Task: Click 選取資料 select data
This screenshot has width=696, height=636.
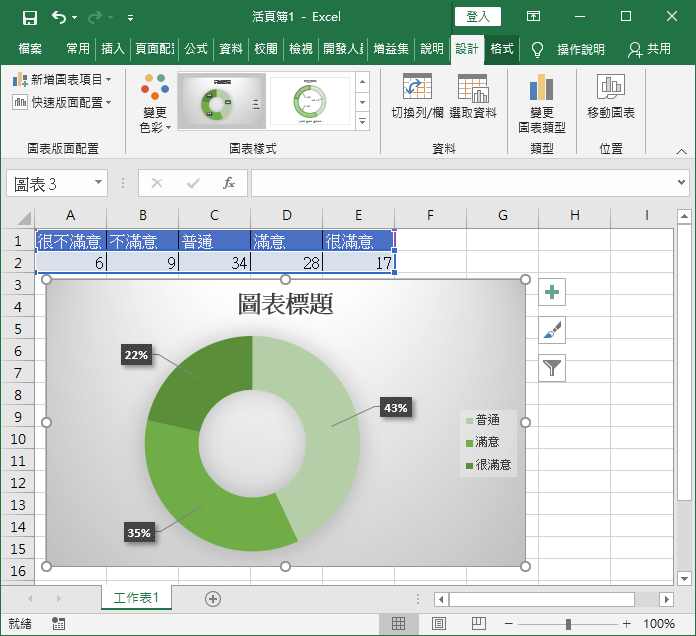Action: click(x=473, y=97)
